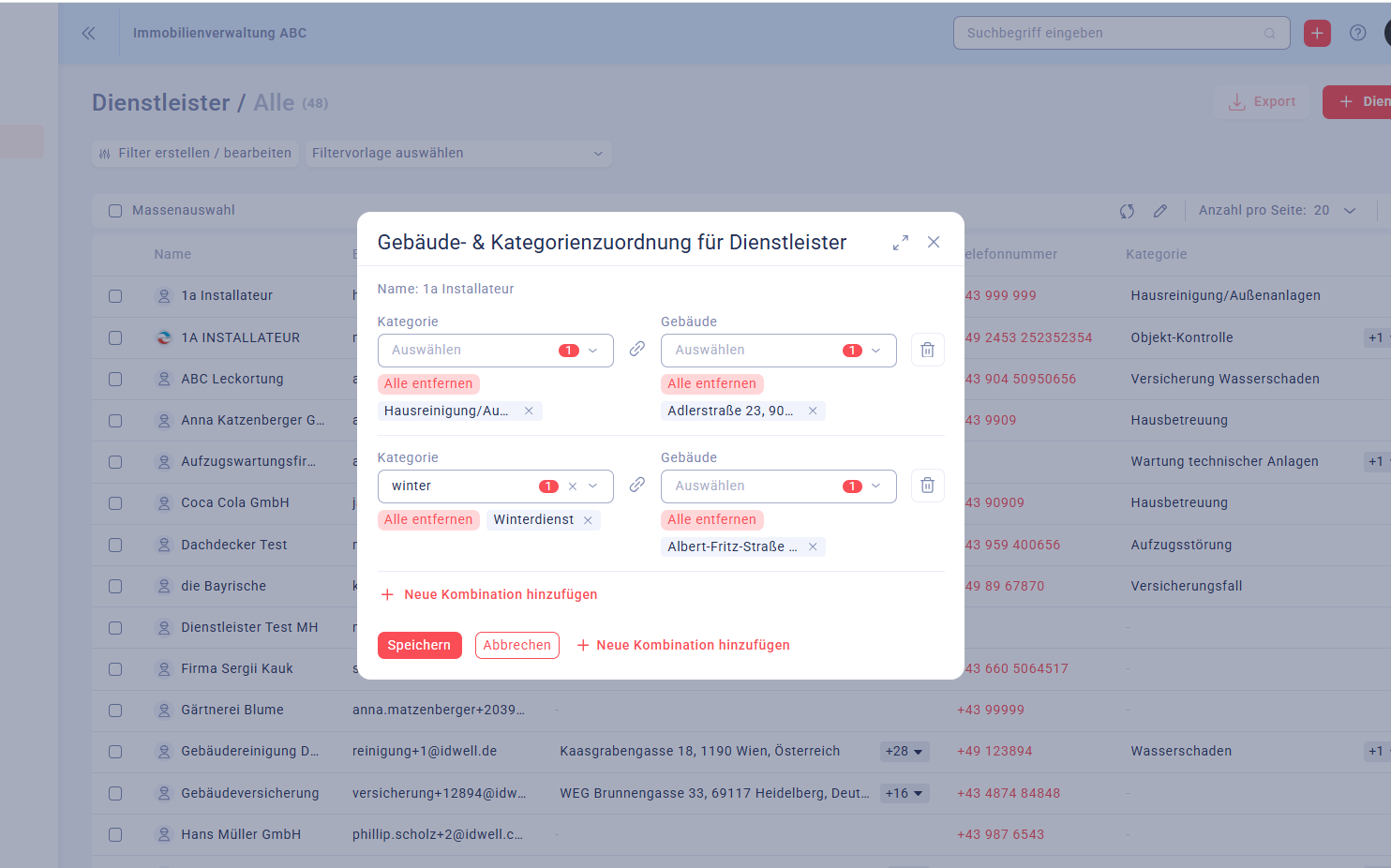Toggle the Massenauswahl checkbox

tap(115, 211)
